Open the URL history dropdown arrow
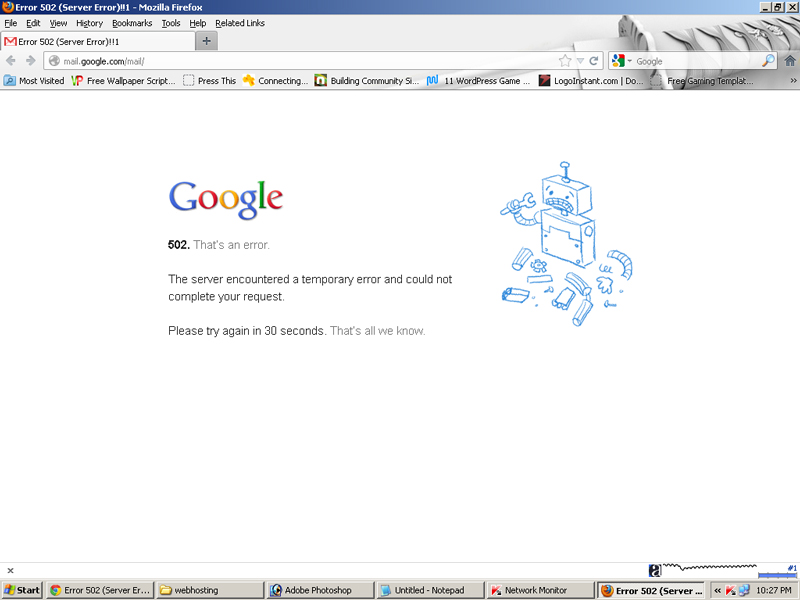 tap(580, 61)
